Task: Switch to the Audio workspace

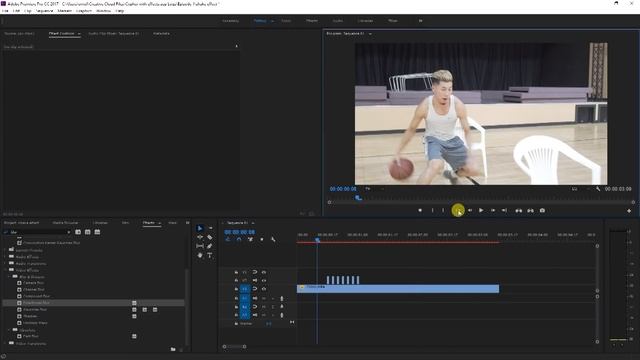Action: point(338,20)
